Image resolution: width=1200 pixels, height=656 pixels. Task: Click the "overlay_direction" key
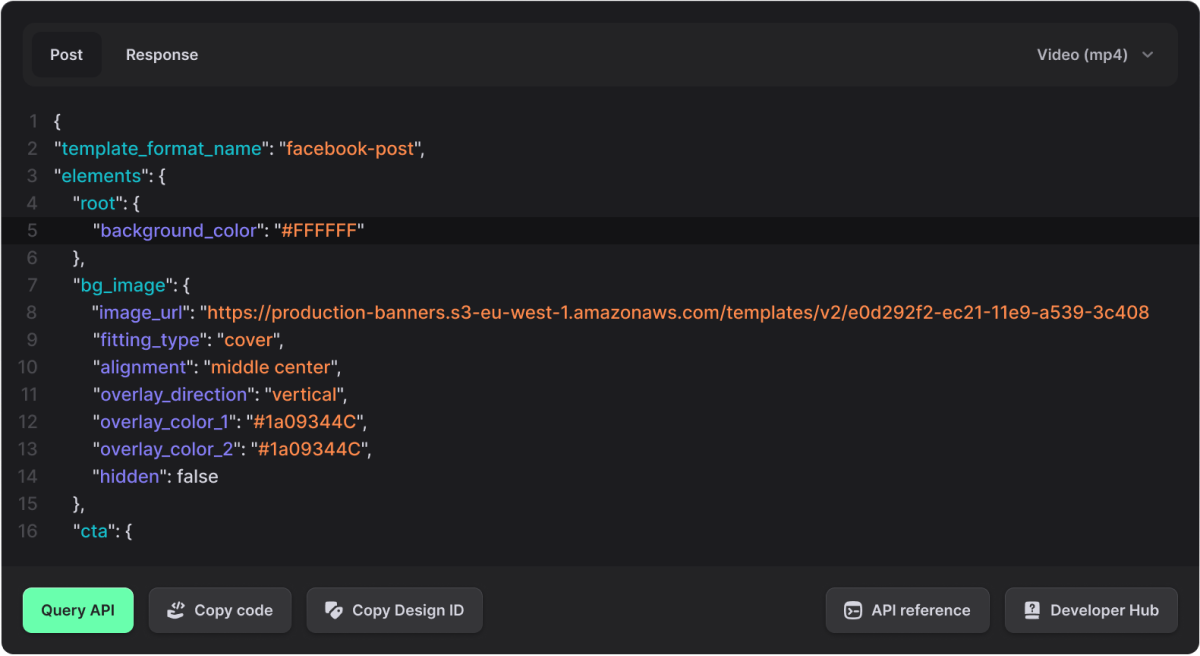[175, 395]
